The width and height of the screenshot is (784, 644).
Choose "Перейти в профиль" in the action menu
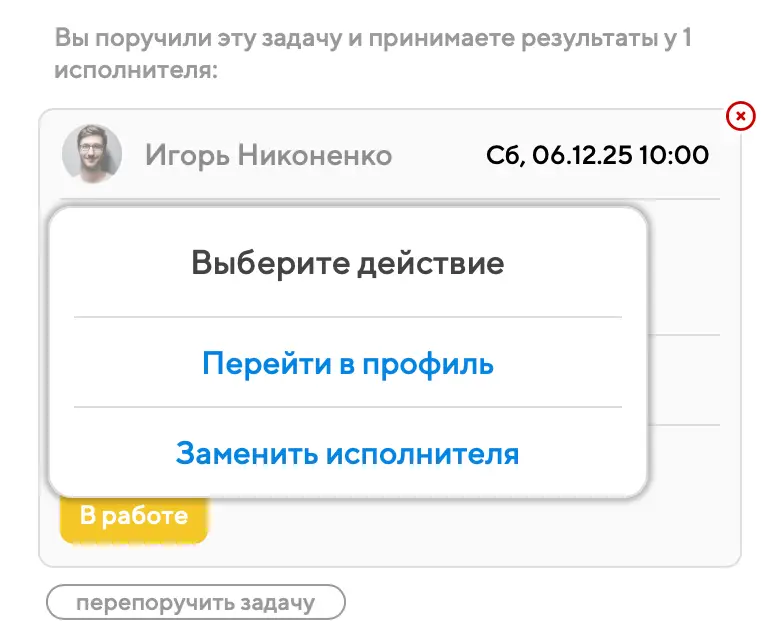pos(348,363)
